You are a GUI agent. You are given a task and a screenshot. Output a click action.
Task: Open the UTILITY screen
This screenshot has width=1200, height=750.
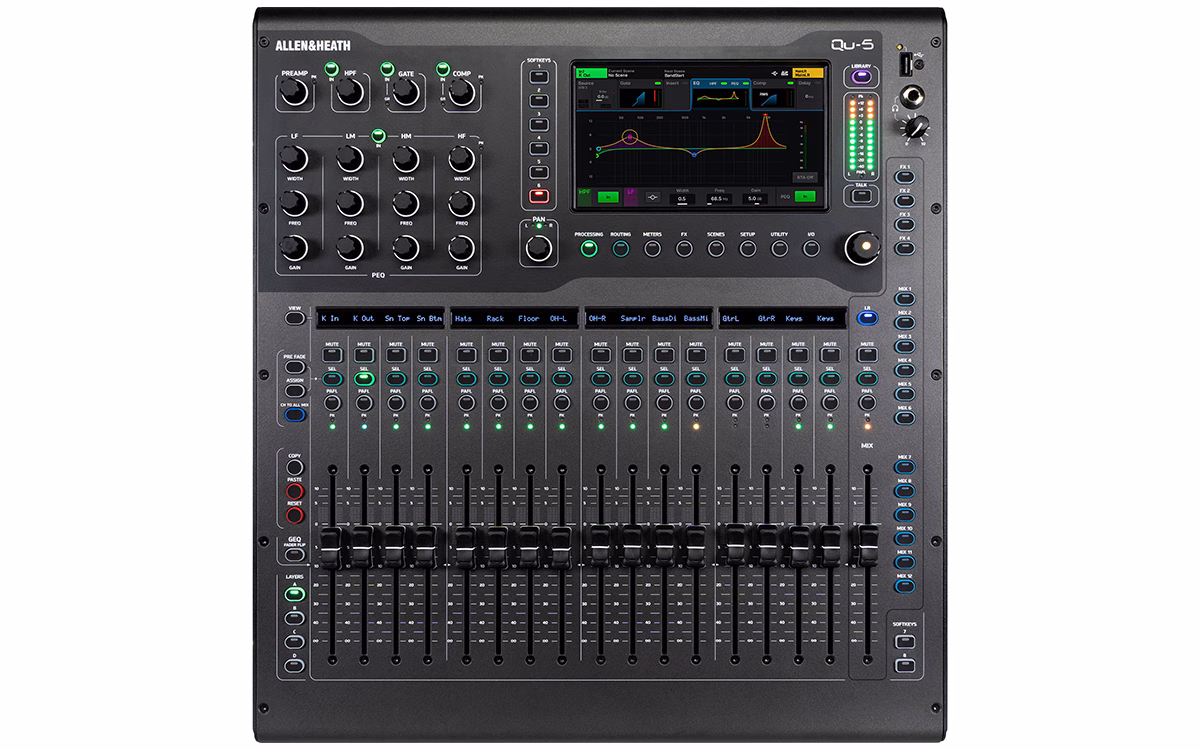tap(779, 248)
